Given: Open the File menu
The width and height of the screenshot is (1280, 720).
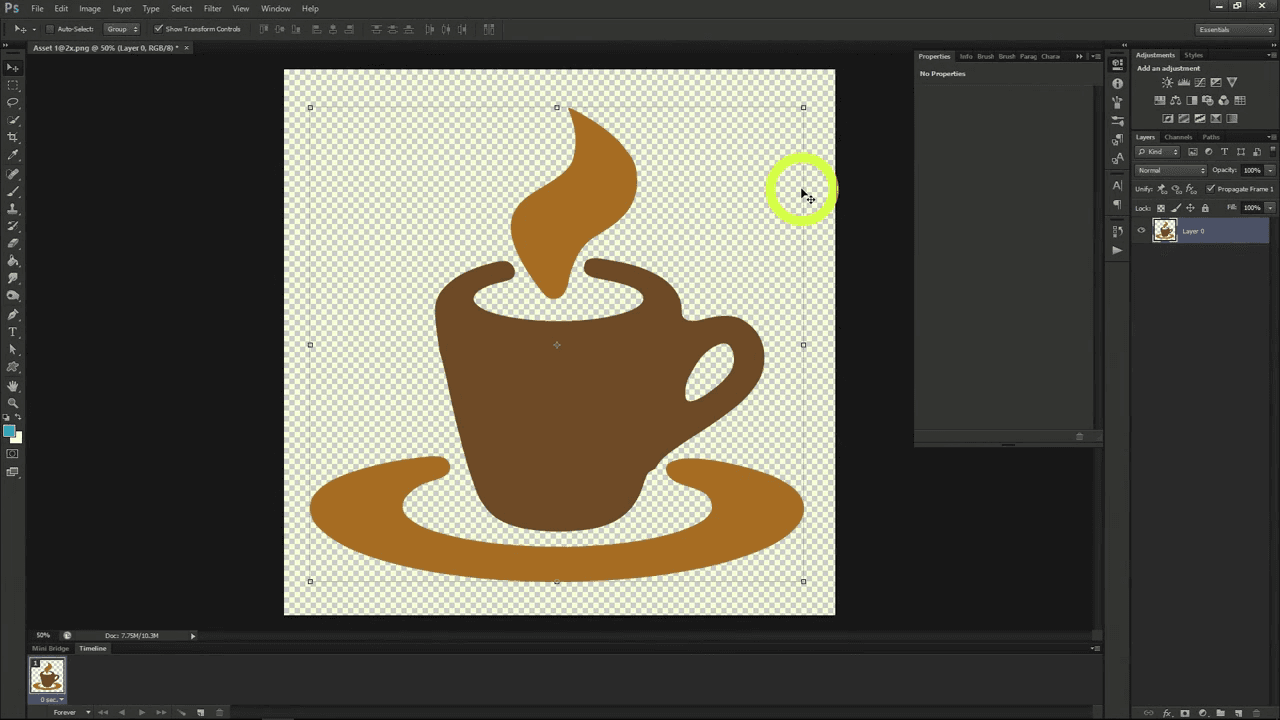Looking at the screenshot, I should (37, 8).
